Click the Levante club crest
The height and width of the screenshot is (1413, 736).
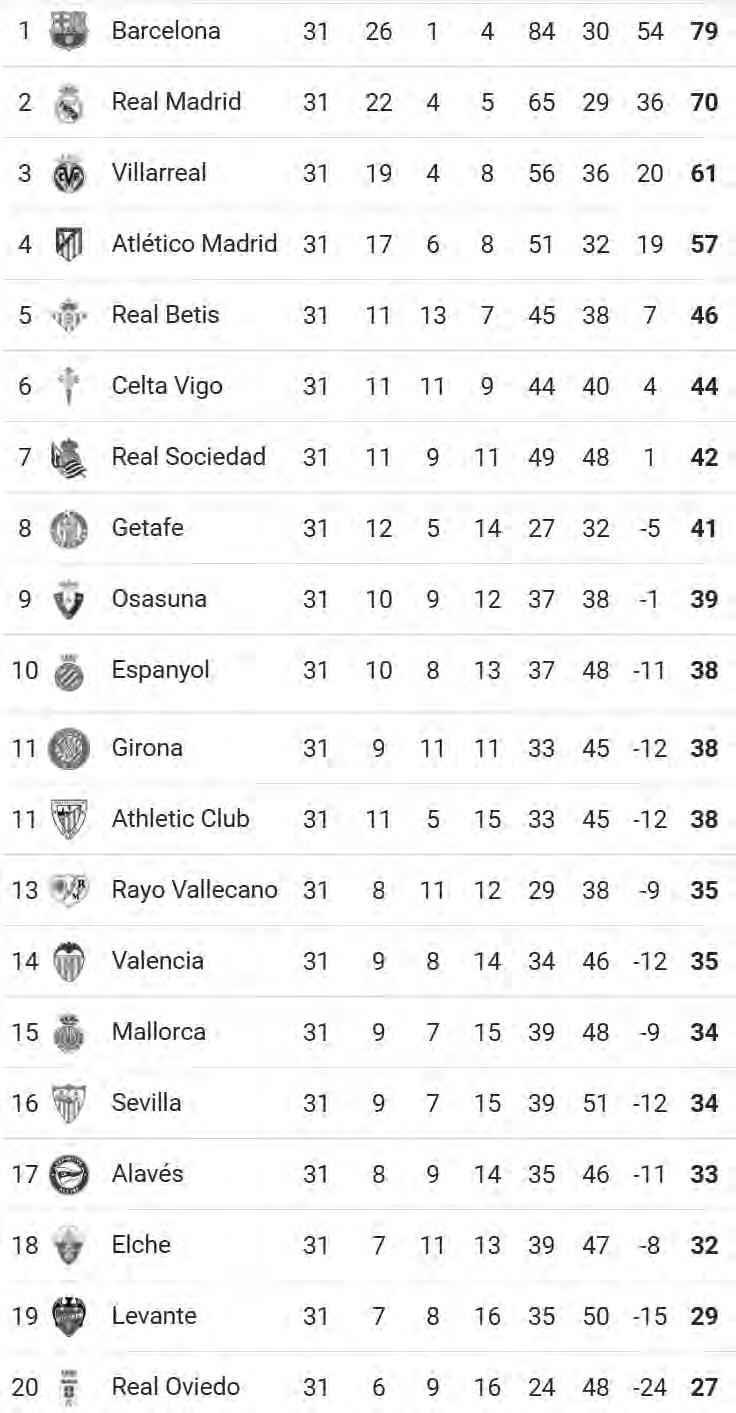click(x=69, y=1316)
